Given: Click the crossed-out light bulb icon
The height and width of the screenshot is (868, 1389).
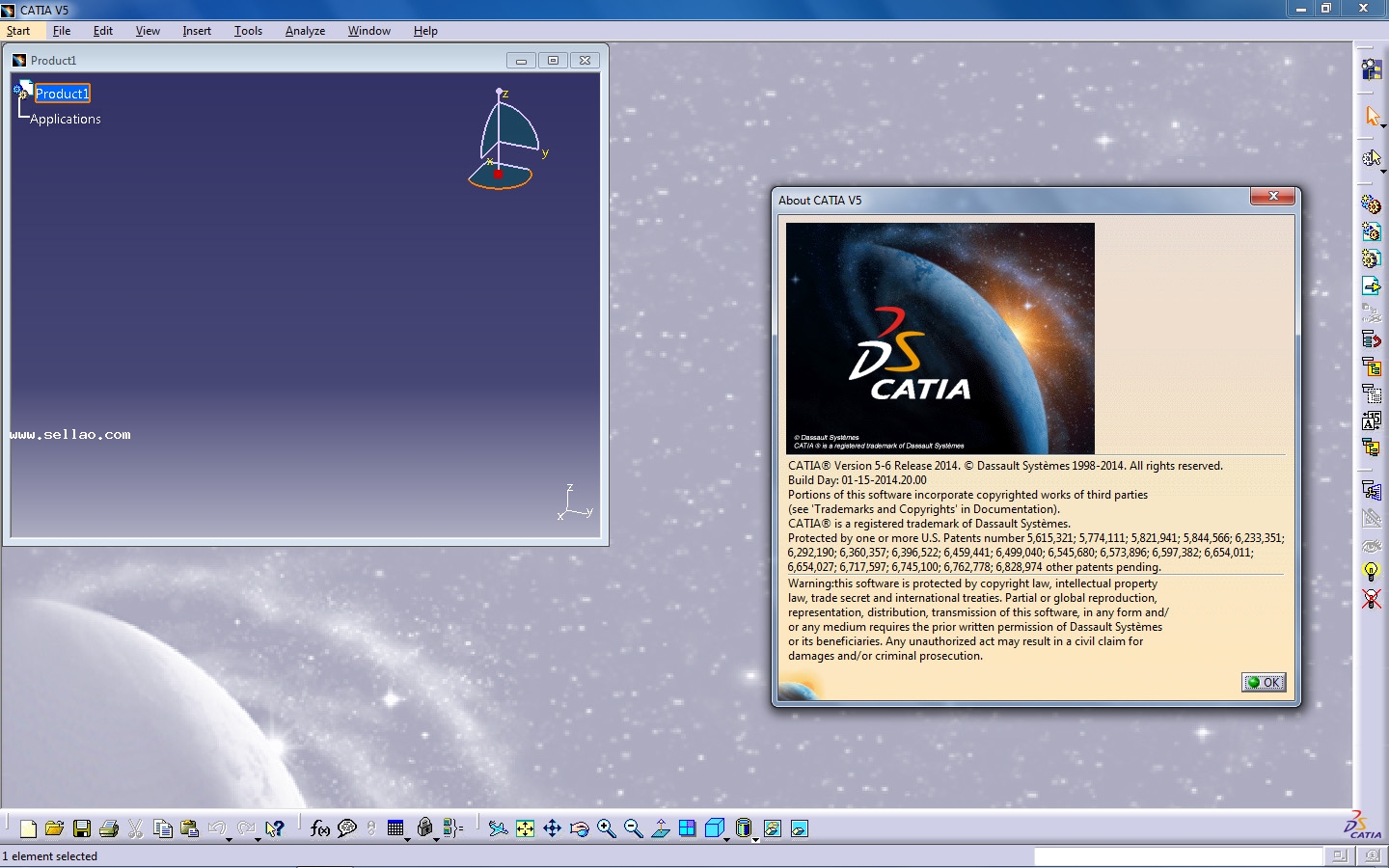Looking at the screenshot, I should (1371, 599).
